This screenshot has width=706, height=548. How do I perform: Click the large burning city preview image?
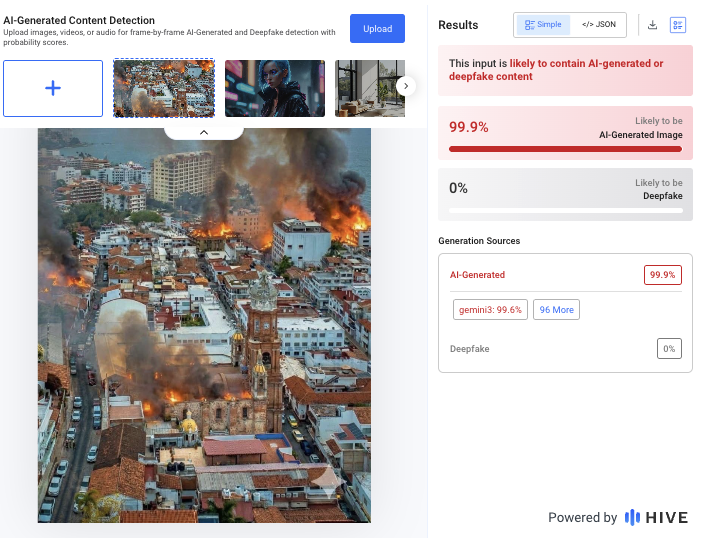click(204, 330)
